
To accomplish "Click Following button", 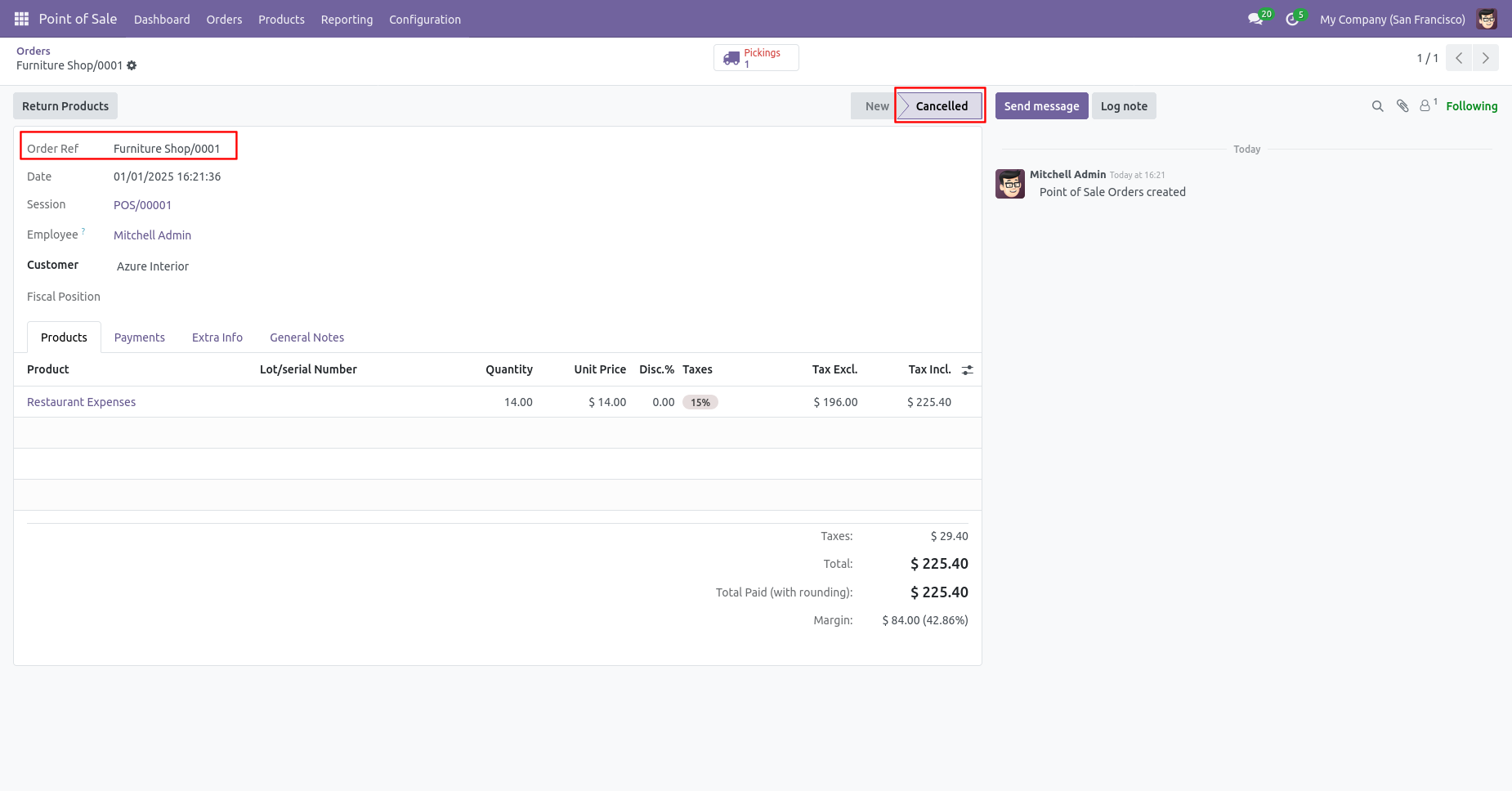I will coord(1471,106).
